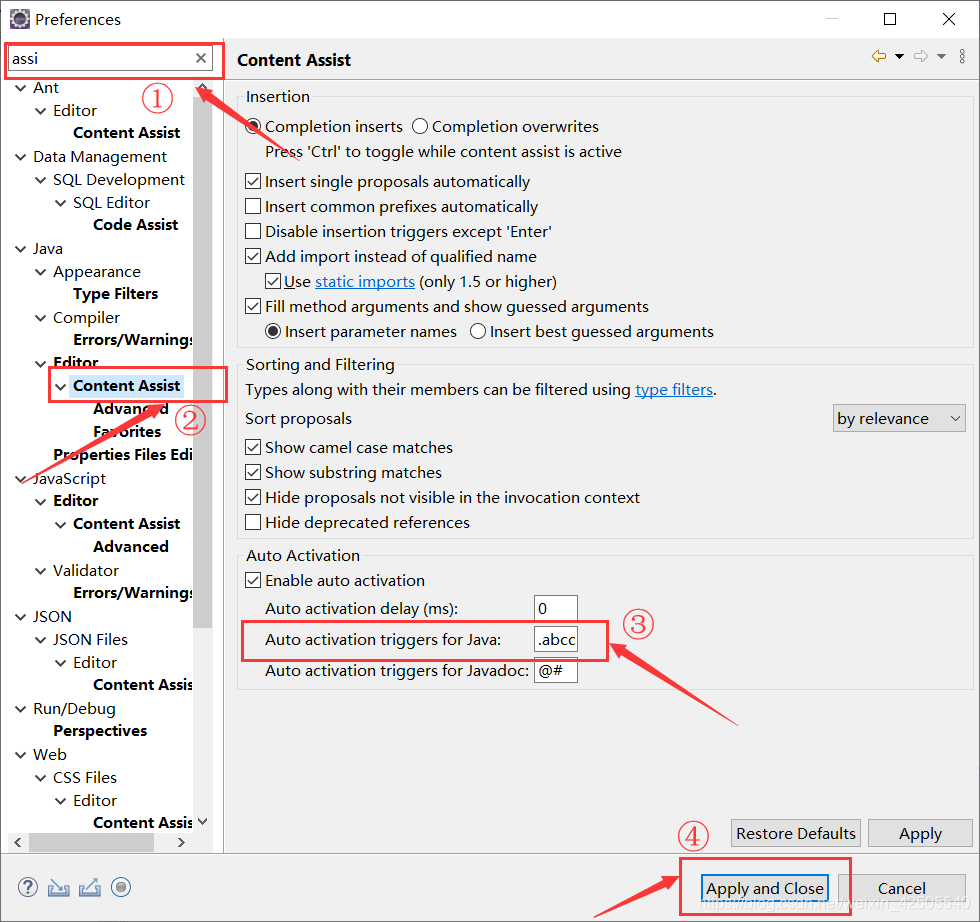Click the Import preferences icon
The image size is (980, 922).
(x=59, y=887)
